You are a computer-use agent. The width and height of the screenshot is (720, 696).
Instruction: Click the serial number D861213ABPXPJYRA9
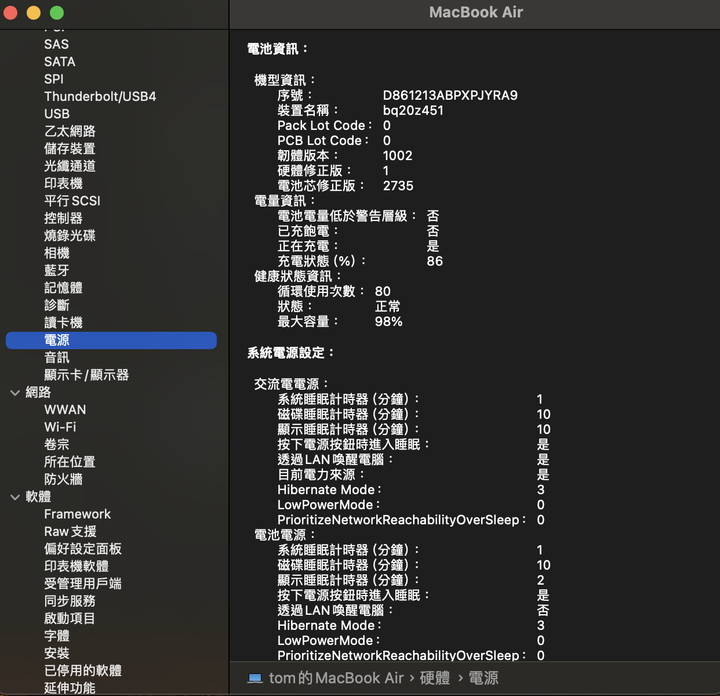coord(450,95)
